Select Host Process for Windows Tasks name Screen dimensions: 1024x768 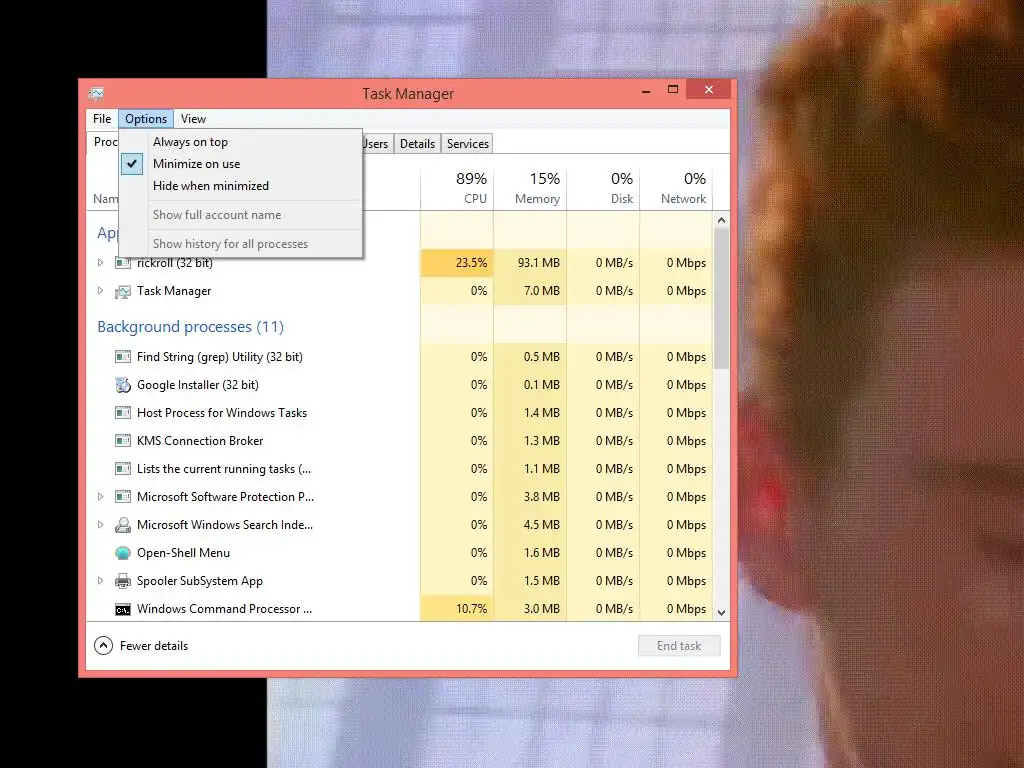click(x=222, y=413)
